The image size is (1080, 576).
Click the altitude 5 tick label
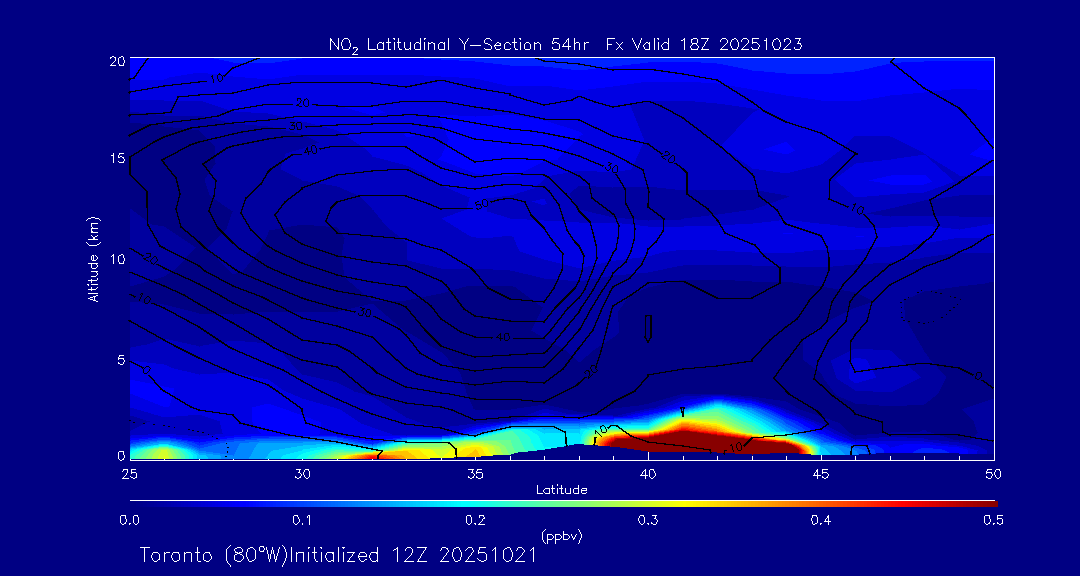tap(120, 359)
